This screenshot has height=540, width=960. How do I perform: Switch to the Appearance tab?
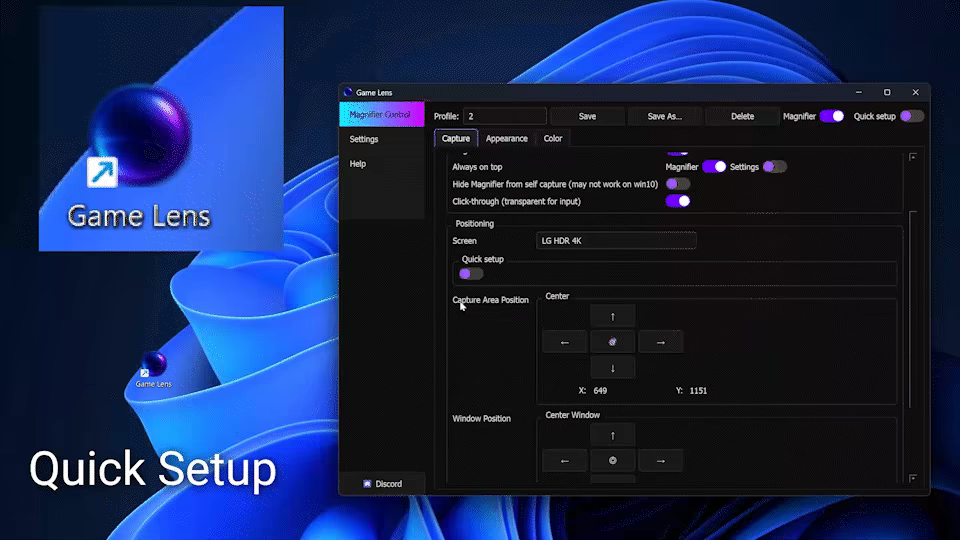[x=506, y=138]
